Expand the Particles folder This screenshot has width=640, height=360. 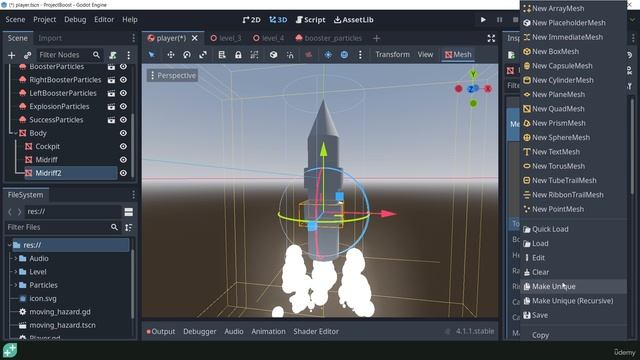16,285
